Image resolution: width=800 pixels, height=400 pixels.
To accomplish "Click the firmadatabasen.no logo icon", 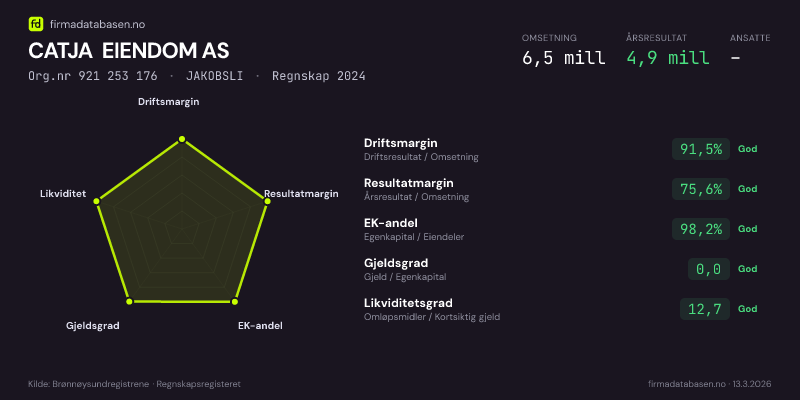I will point(36,23).
